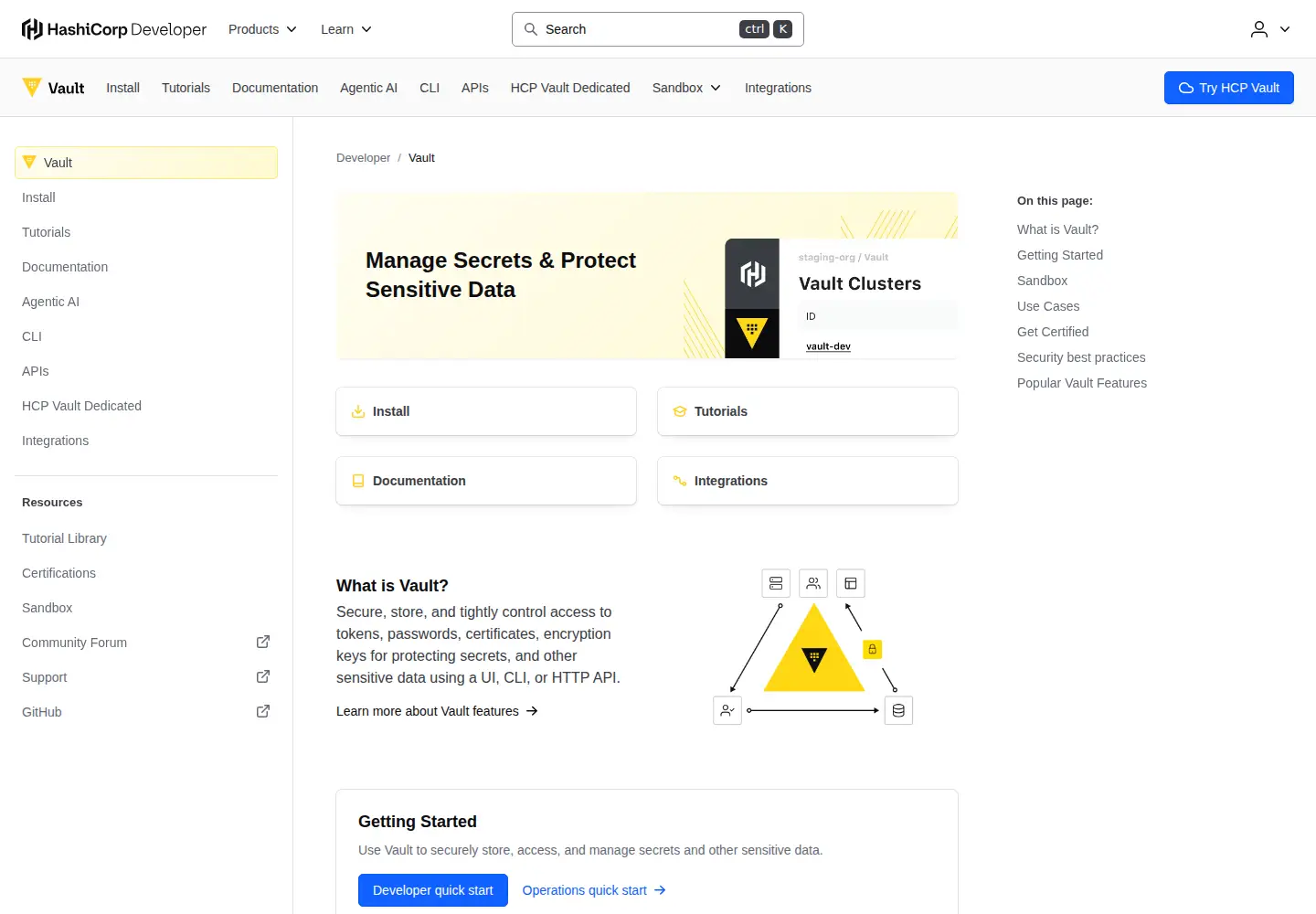Screen dimensions: 1316x914
Task: Open the Documentation card
Action: point(486,481)
